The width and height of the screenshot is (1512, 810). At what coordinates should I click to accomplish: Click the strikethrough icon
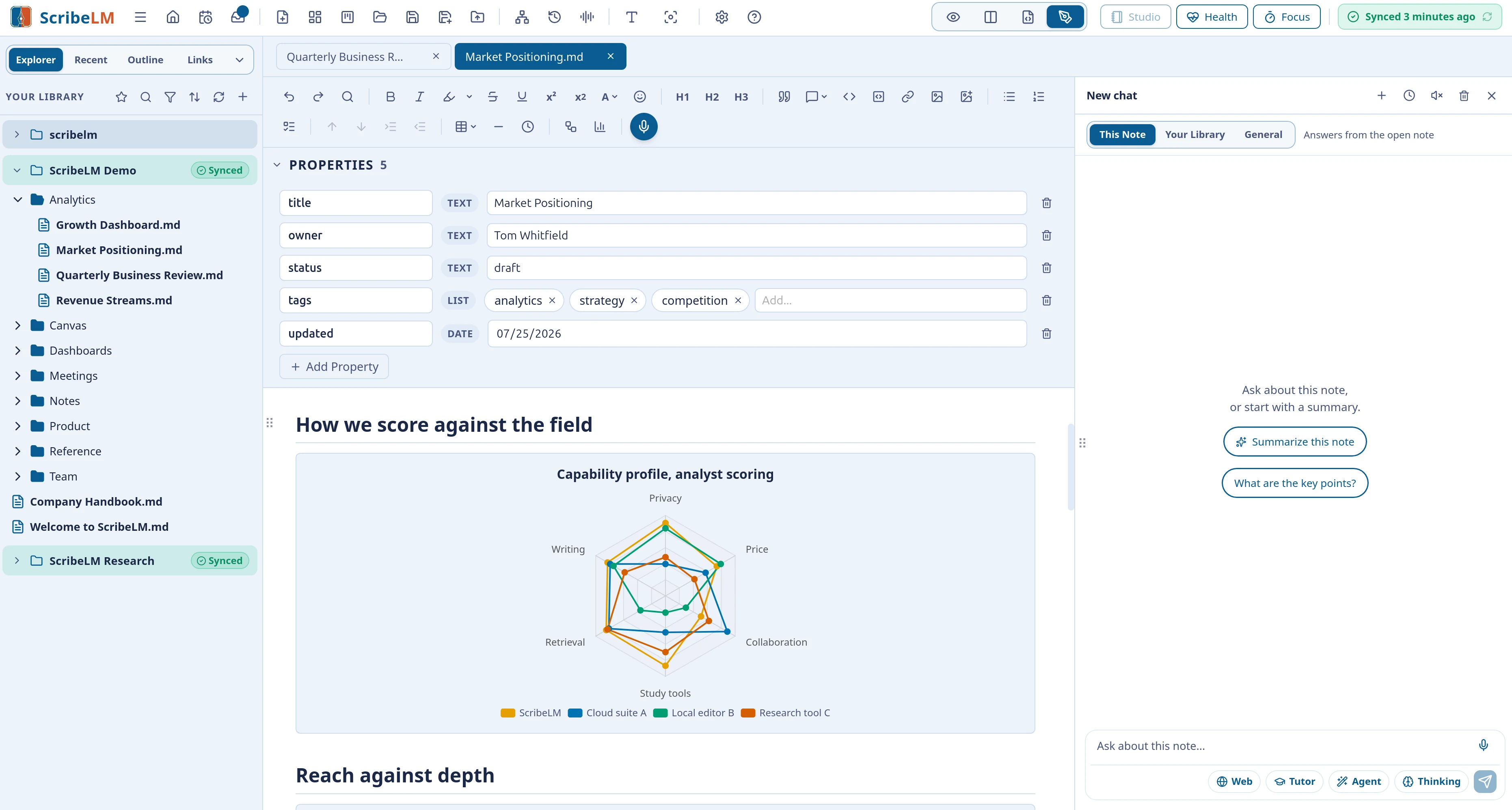tap(493, 97)
